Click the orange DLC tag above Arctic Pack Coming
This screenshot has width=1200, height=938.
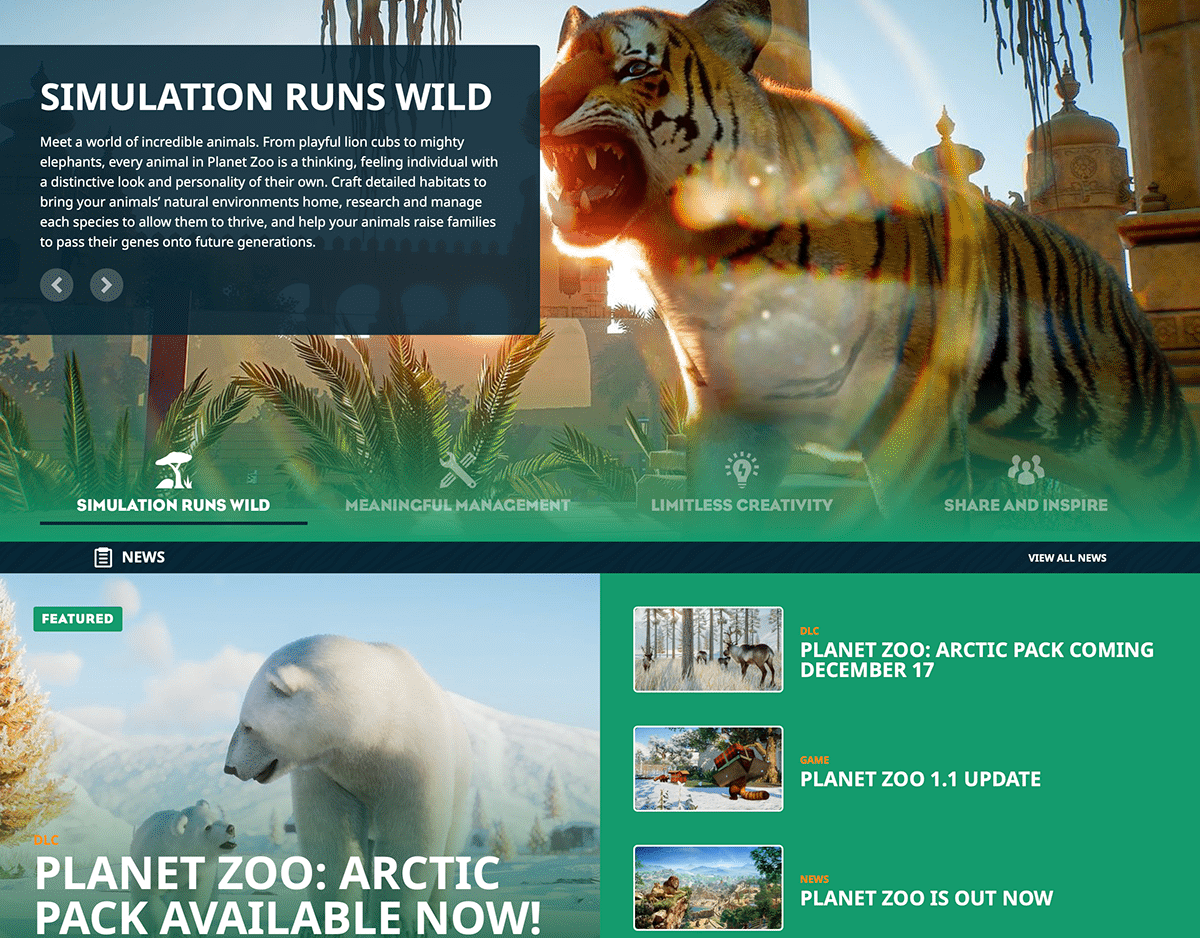tap(809, 631)
